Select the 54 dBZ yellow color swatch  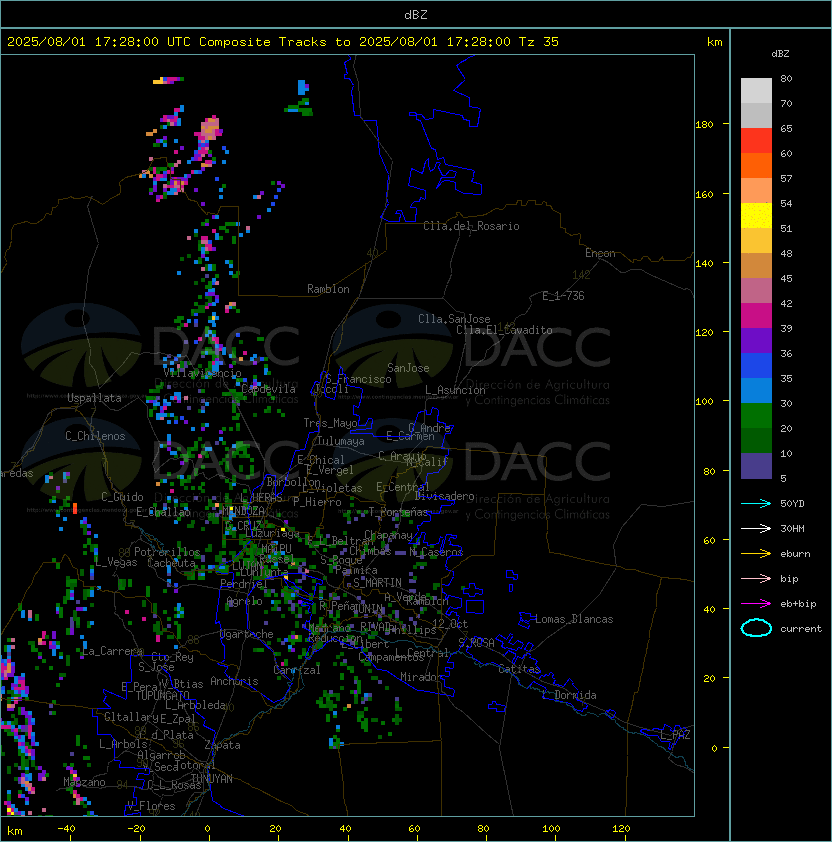pos(756,215)
